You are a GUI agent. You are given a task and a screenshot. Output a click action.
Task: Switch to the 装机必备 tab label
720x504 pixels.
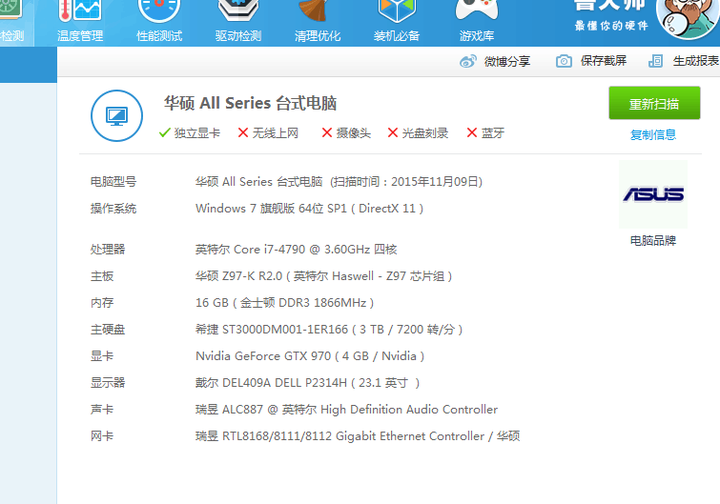pos(396,36)
